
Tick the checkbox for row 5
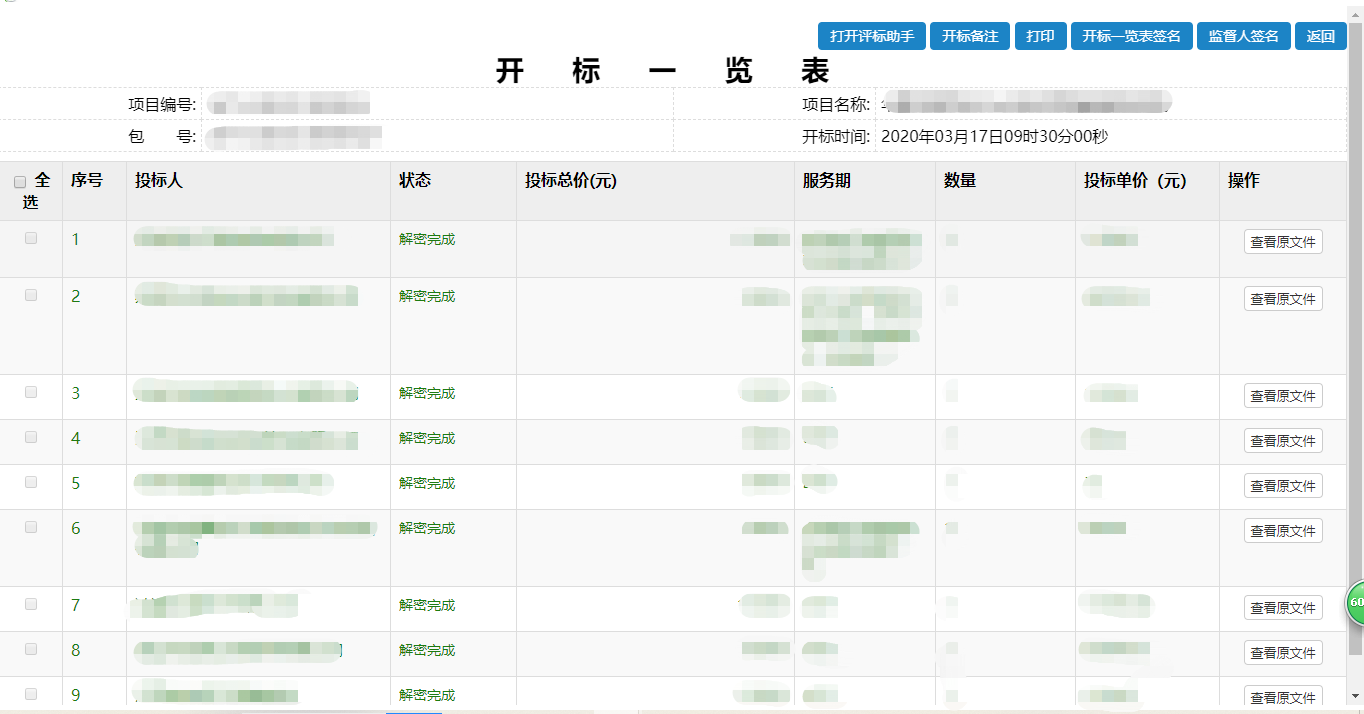click(x=31, y=482)
